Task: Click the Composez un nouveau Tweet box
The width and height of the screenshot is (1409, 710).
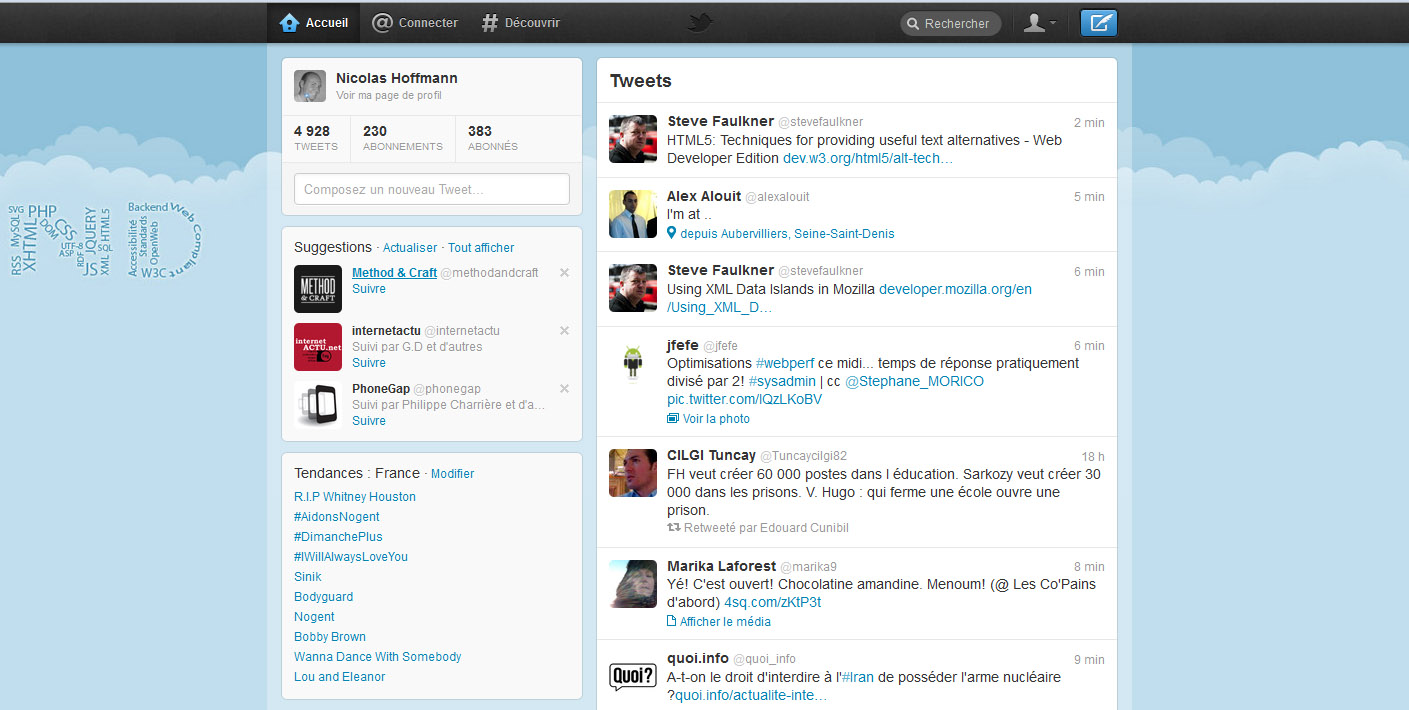Action: (x=432, y=189)
